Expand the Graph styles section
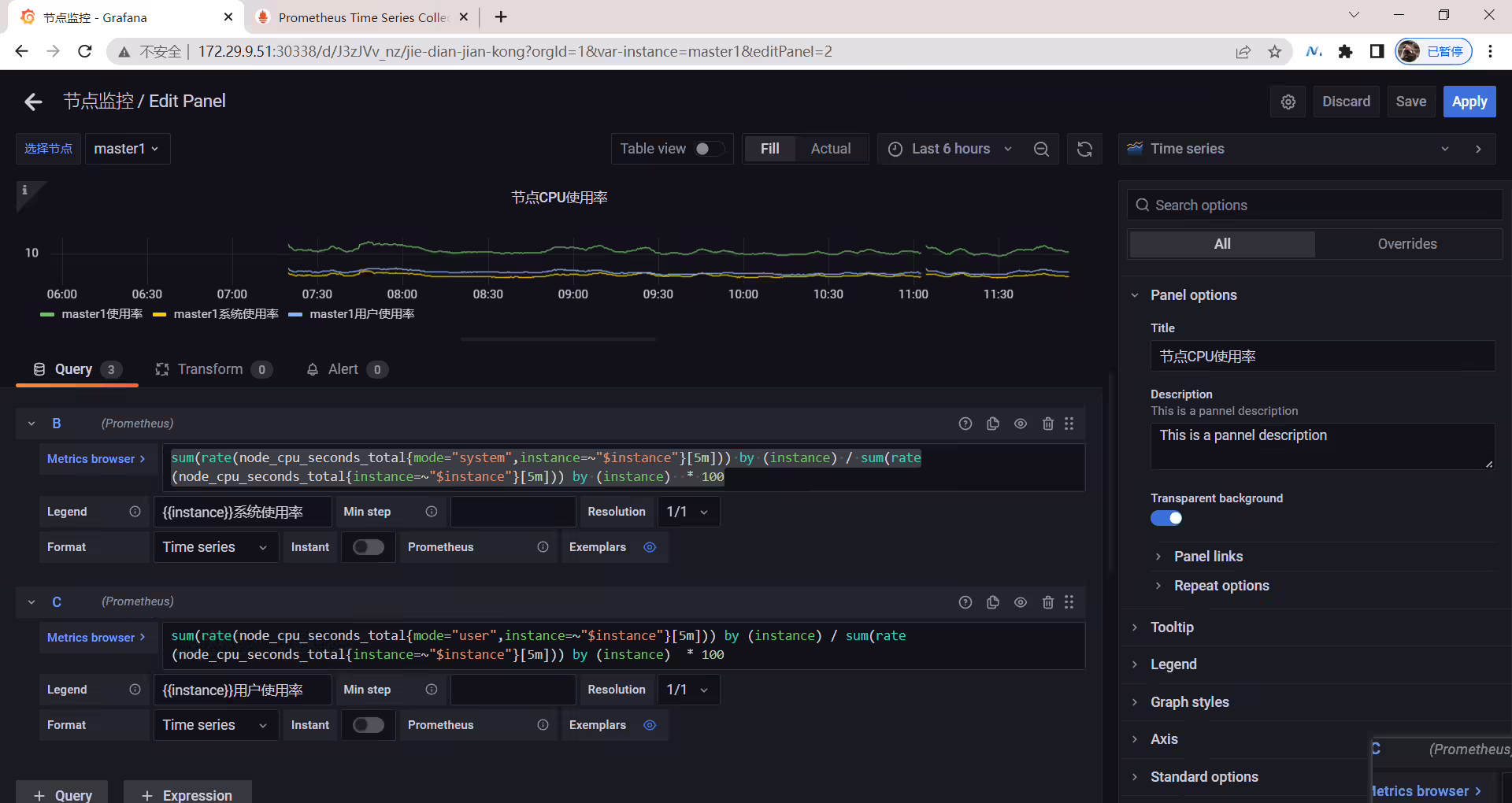 point(1189,702)
